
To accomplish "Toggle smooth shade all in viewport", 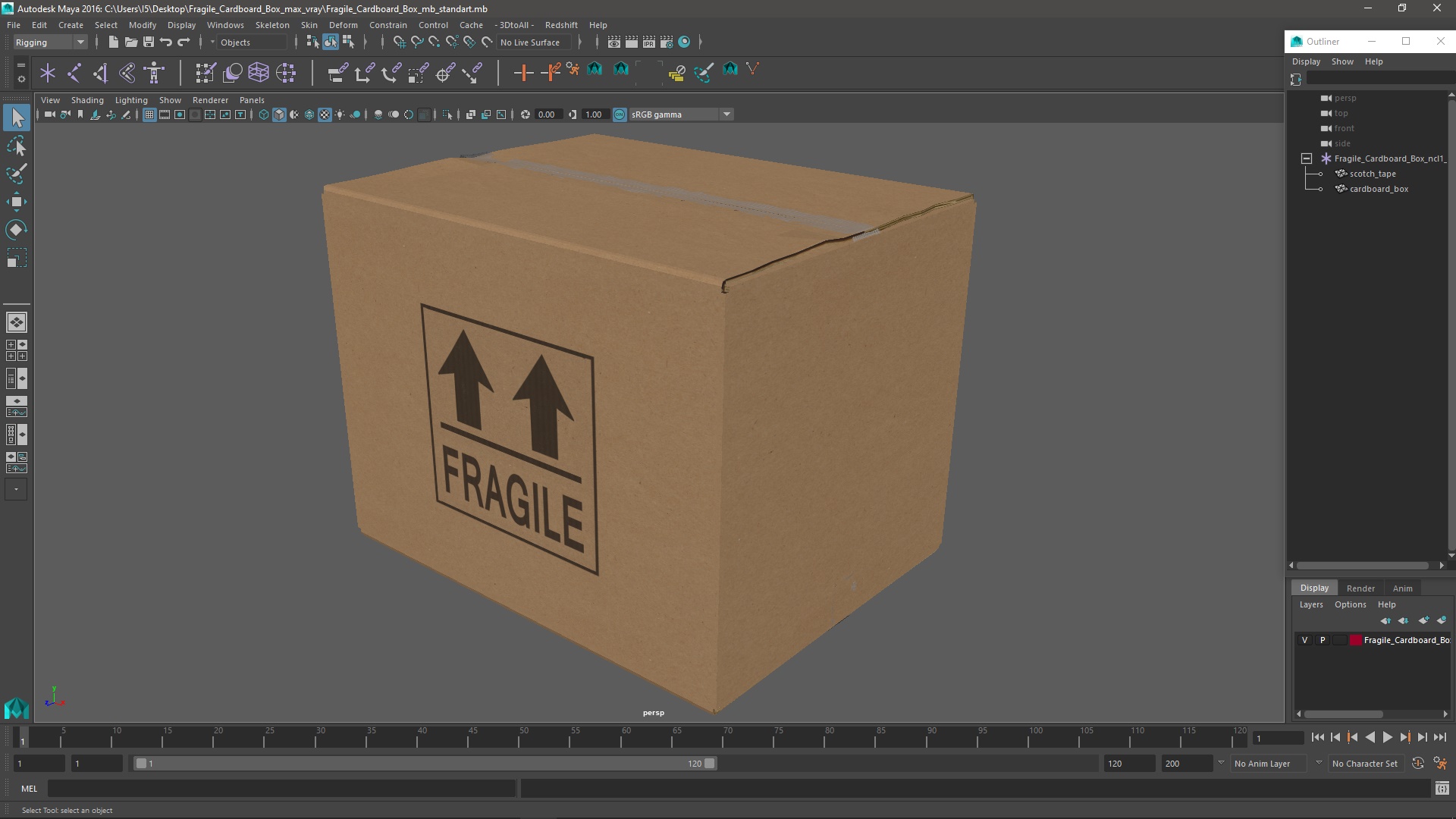I will (279, 115).
